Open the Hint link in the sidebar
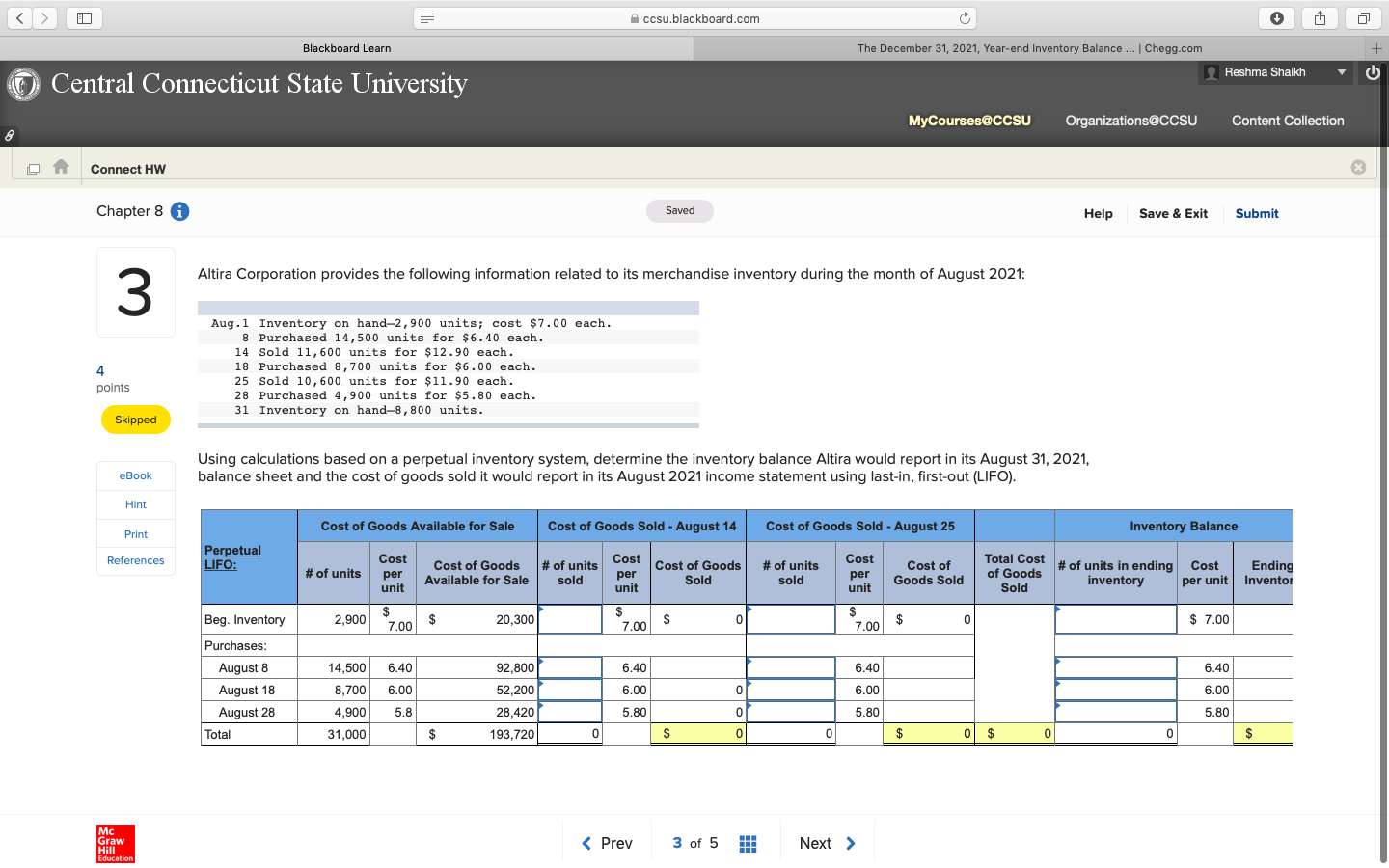Image resolution: width=1389 pixels, height=868 pixels. (135, 504)
